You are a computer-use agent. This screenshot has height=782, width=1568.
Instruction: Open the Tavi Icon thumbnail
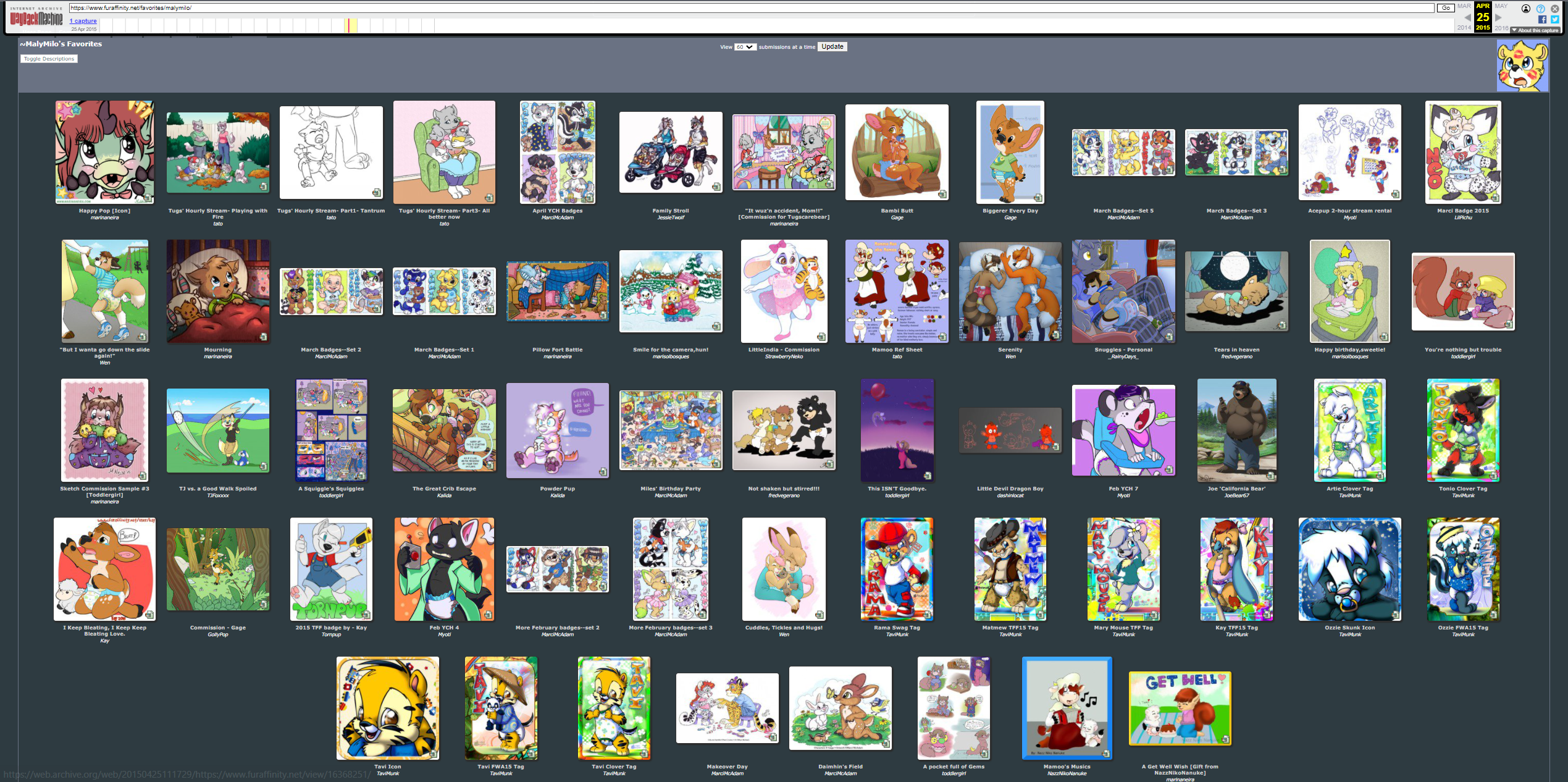coord(388,708)
